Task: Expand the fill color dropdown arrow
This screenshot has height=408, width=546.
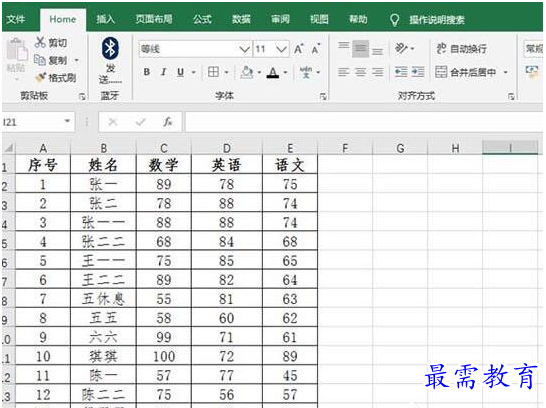Action: tap(259, 72)
